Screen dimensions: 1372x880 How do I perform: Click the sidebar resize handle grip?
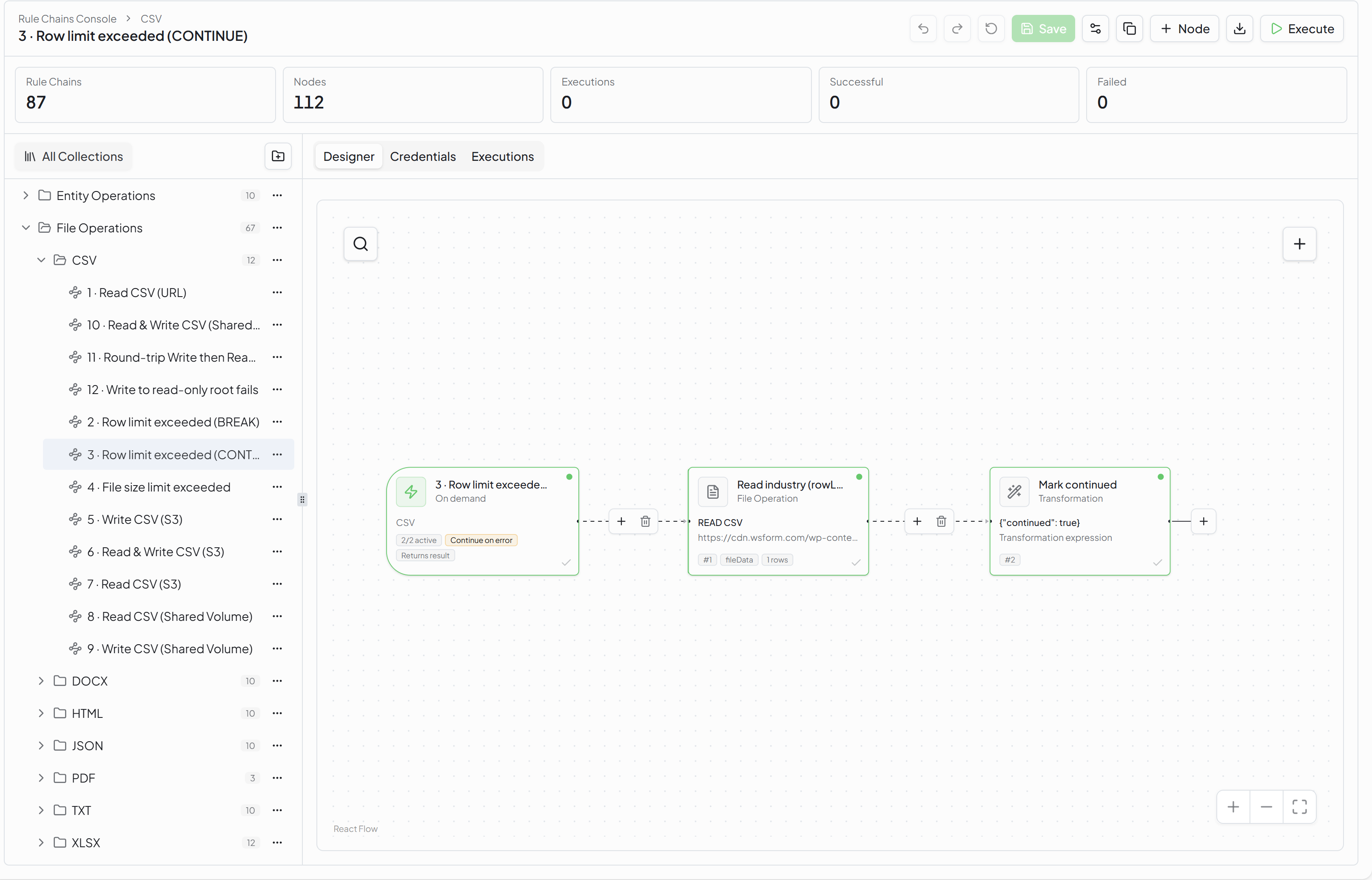(x=302, y=500)
